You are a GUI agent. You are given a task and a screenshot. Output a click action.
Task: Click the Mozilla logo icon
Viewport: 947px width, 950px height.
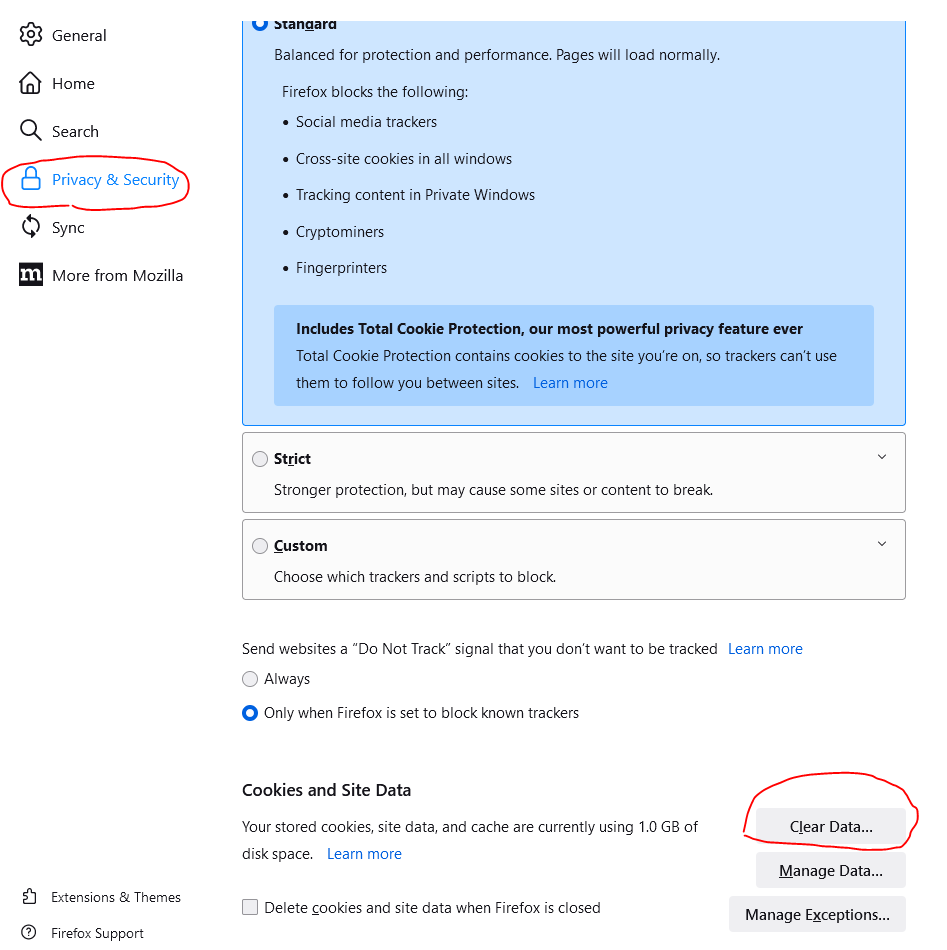[31, 274]
